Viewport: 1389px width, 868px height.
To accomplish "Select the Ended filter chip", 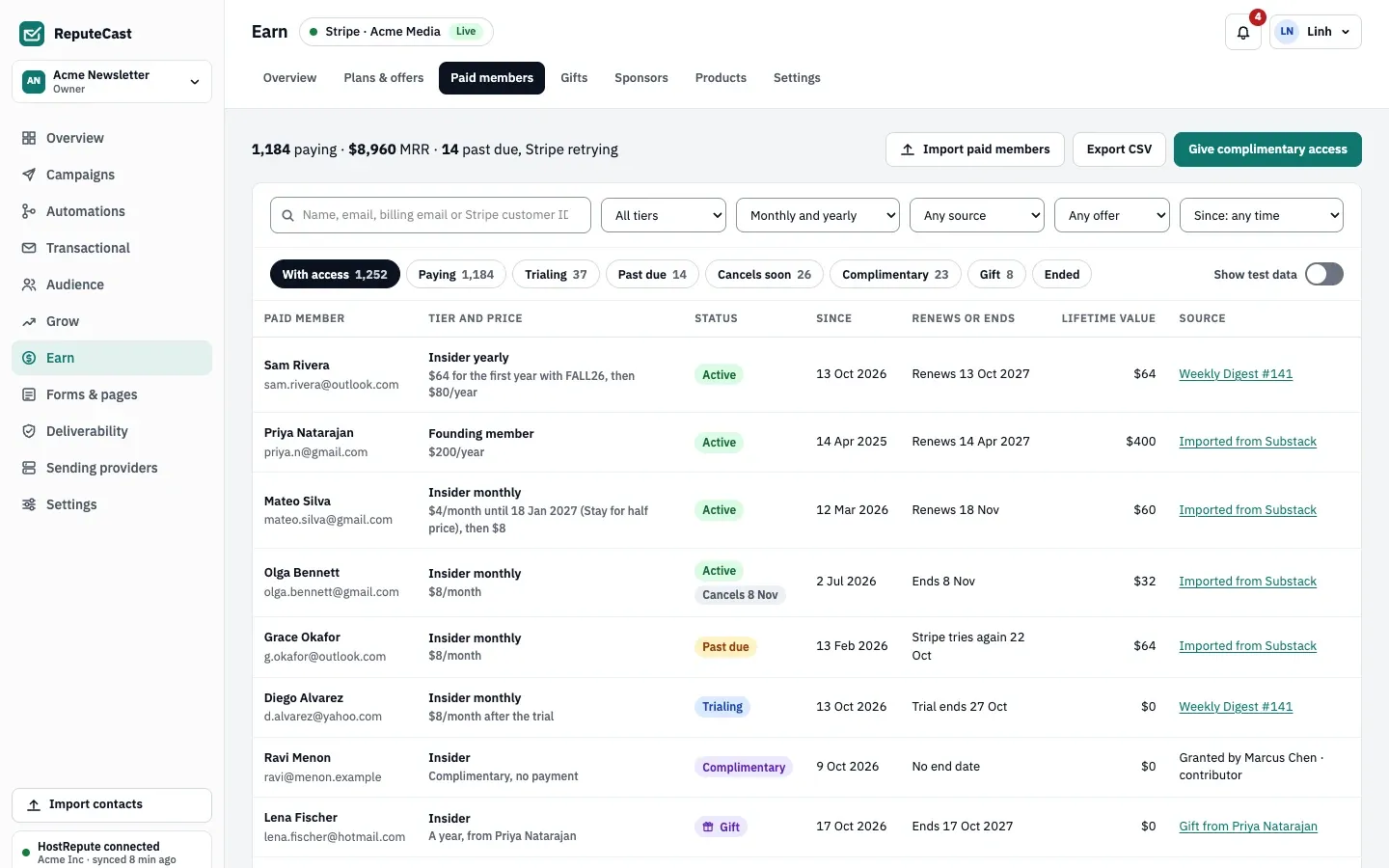I will 1062,275.
